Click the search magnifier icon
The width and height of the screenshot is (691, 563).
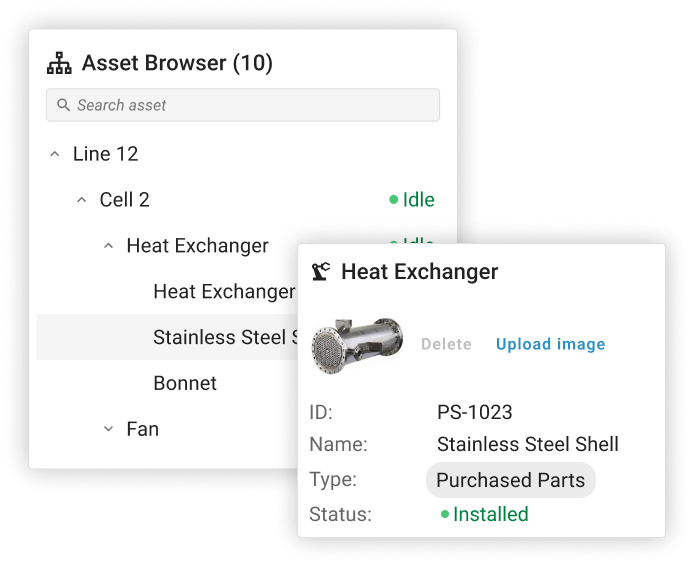63,105
